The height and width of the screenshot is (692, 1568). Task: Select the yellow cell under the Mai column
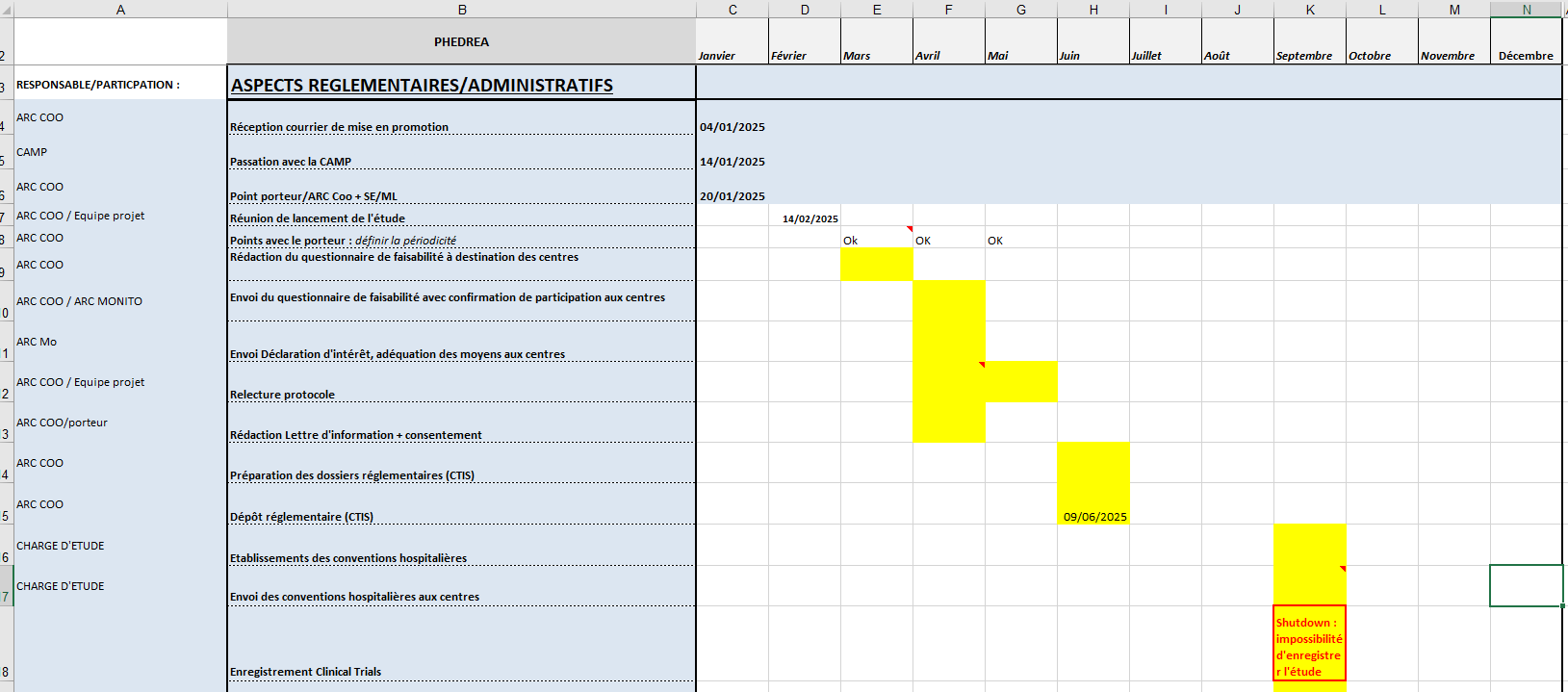tap(1020, 382)
